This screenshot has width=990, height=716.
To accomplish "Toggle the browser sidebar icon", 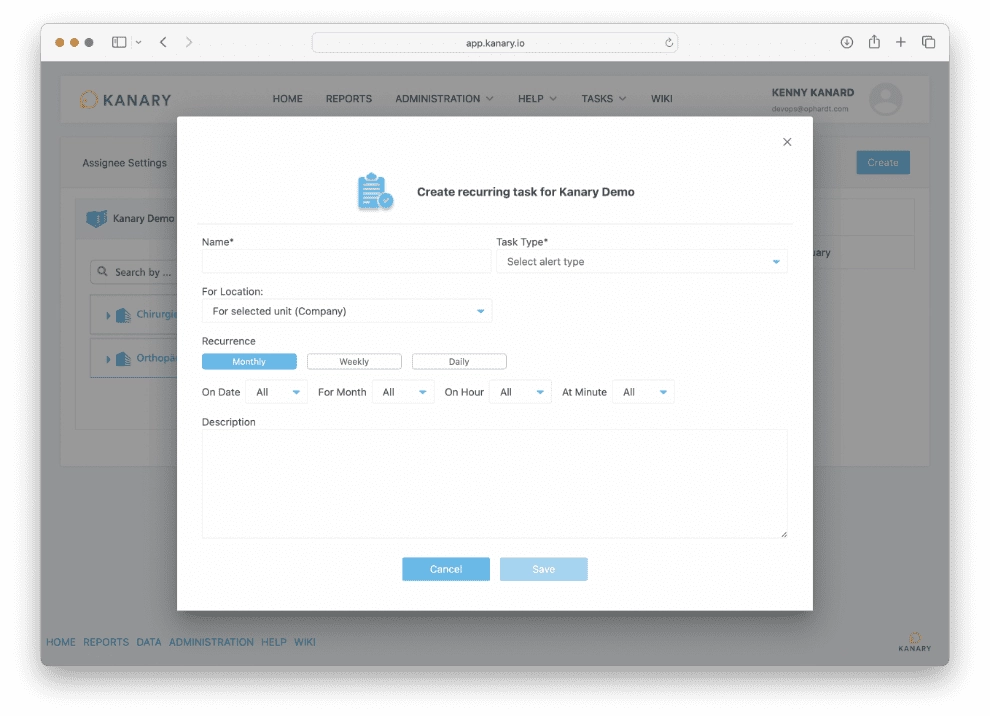I will click(x=119, y=42).
